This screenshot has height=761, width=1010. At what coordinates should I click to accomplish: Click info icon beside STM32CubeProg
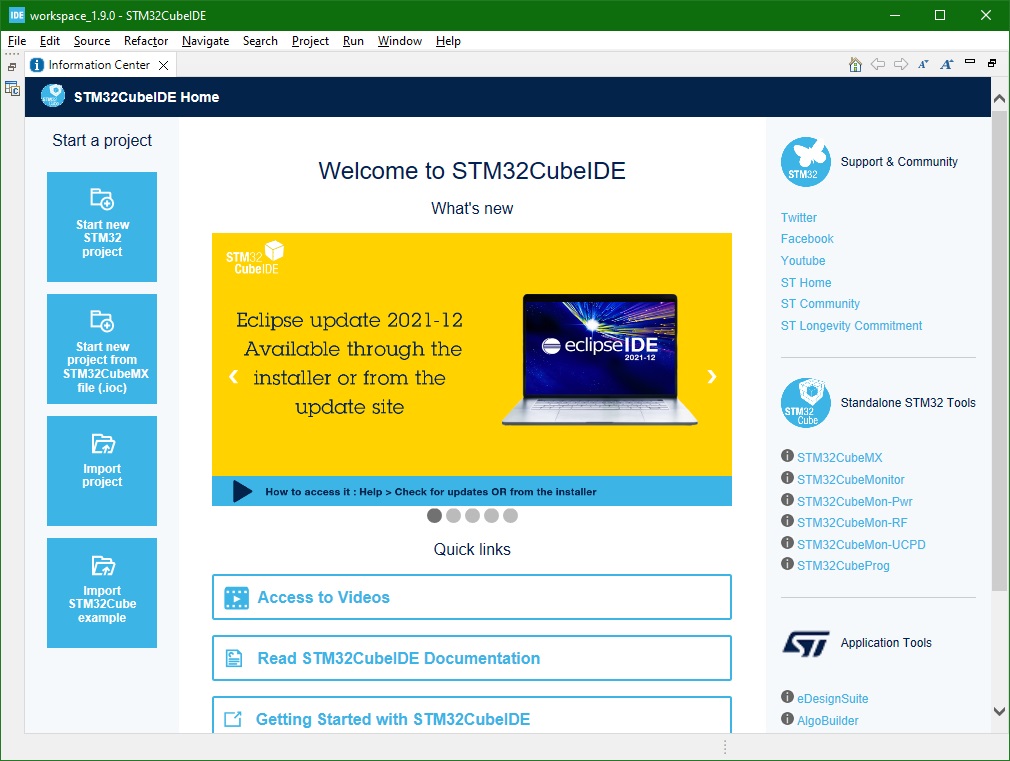click(787, 564)
